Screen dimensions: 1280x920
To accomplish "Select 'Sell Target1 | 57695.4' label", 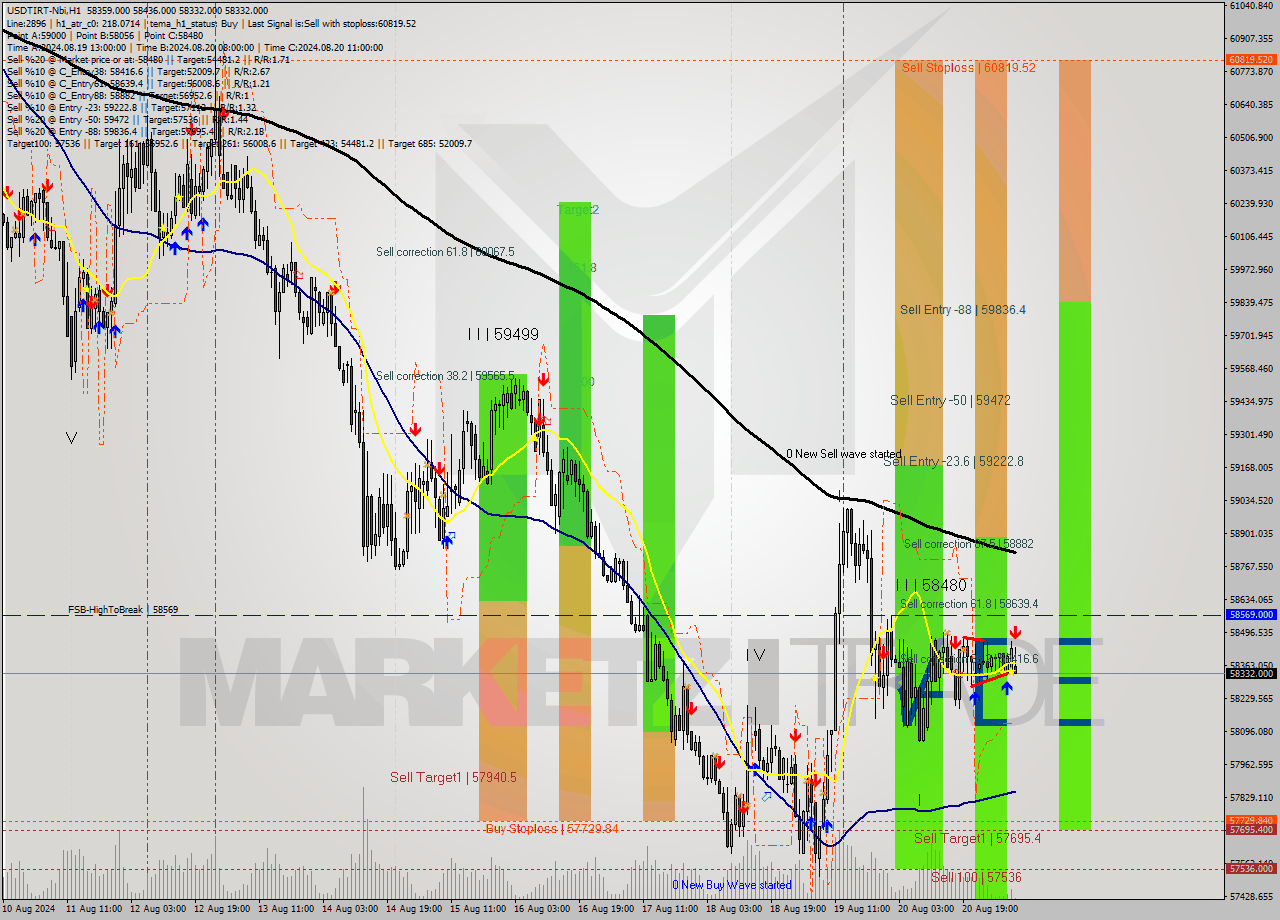I will pyautogui.click(x=977, y=838).
